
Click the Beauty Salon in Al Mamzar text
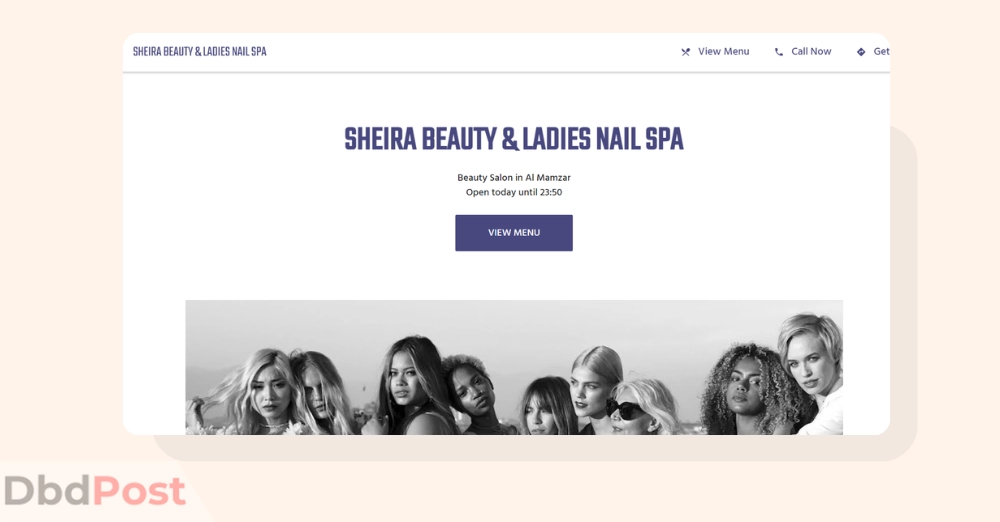point(514,177)
